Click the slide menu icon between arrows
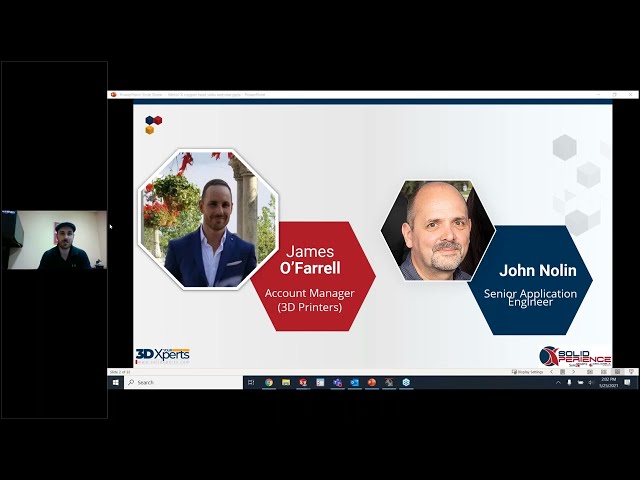The height and width of the screenshot is (480, 640). coord(562,372)
